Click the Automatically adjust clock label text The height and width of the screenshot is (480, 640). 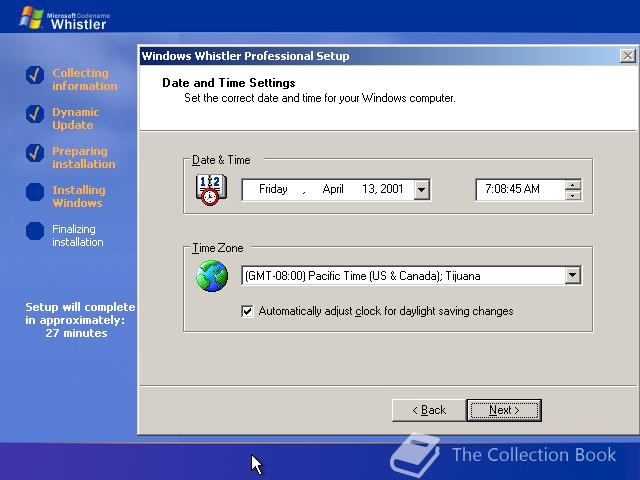click(x=386, y=311)
